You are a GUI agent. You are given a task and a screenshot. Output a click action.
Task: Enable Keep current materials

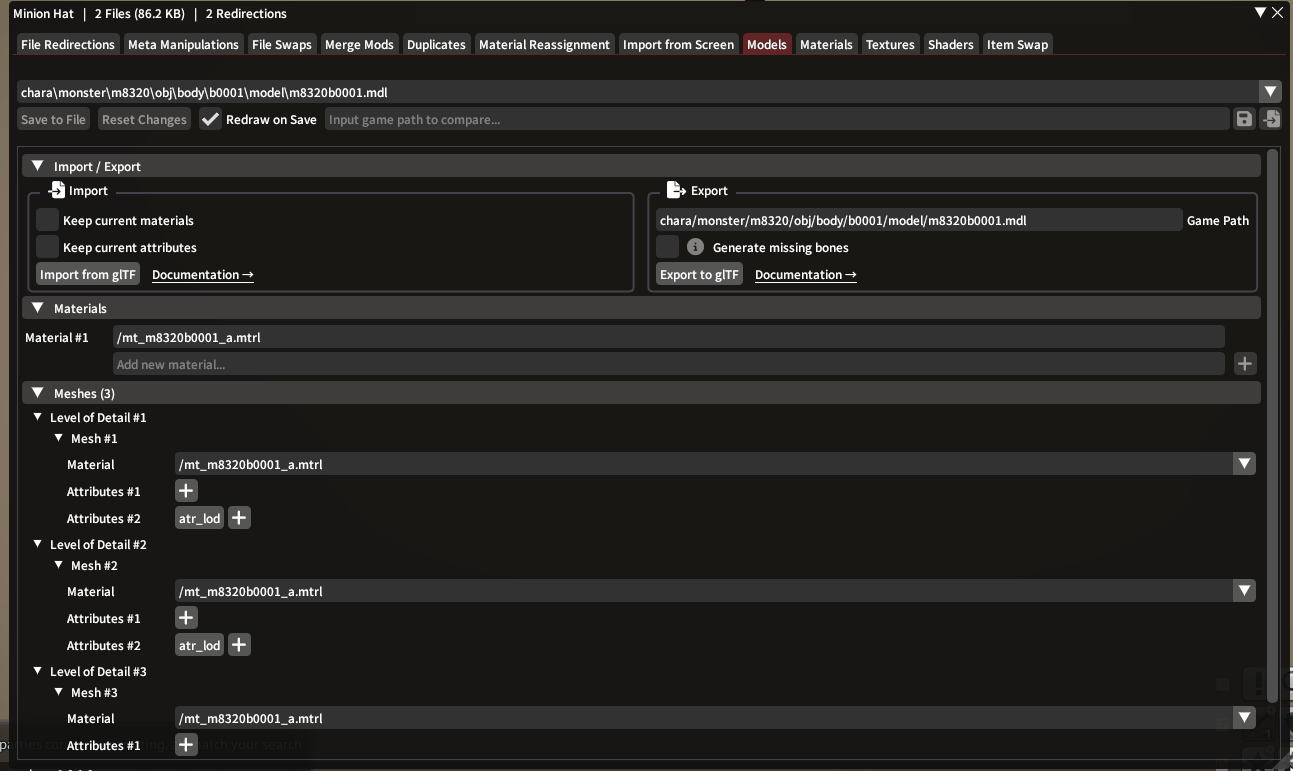pos(47,220)
